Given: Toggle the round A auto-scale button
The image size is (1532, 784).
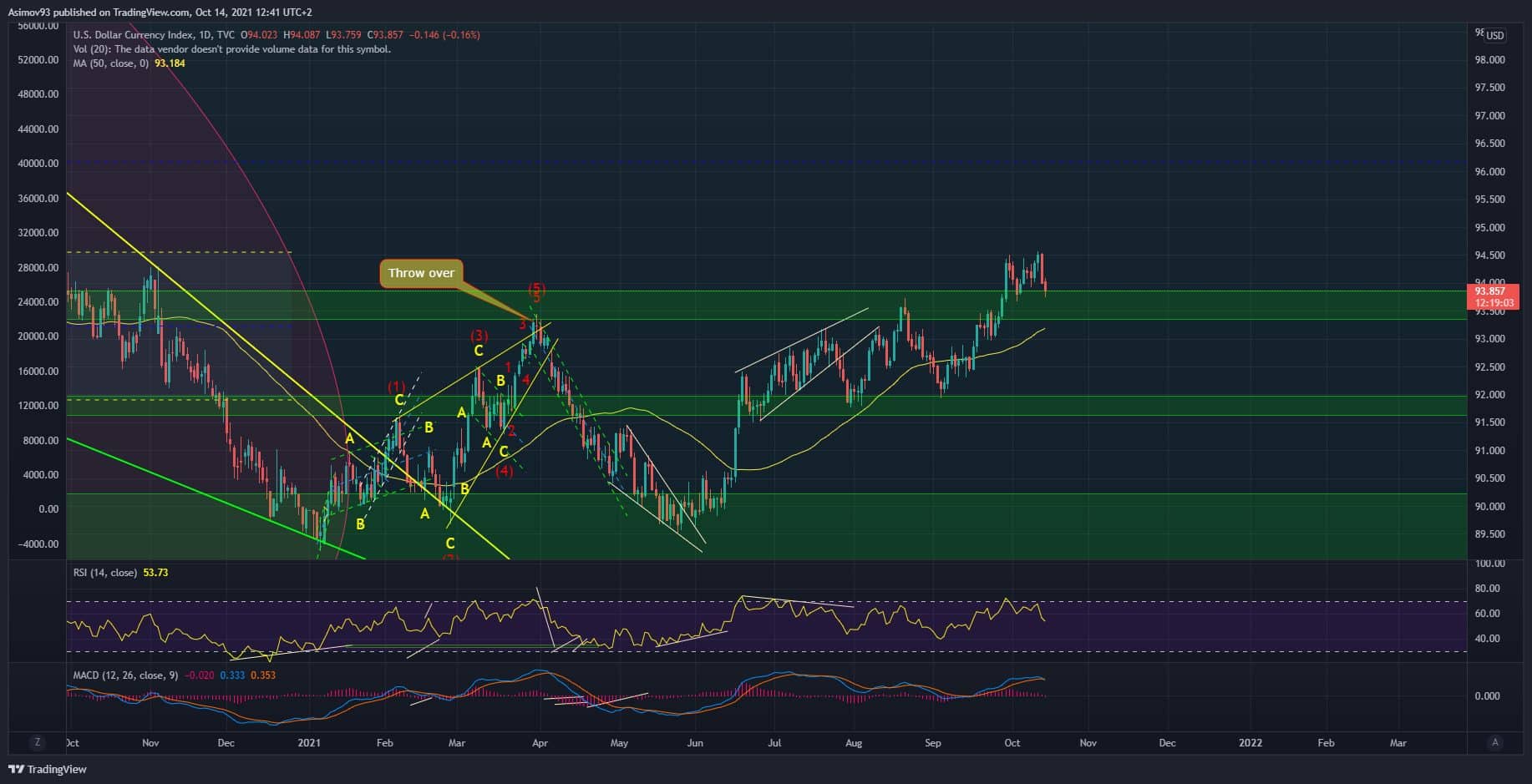Looking at the screenshot, I should (x=1495, y=742).
